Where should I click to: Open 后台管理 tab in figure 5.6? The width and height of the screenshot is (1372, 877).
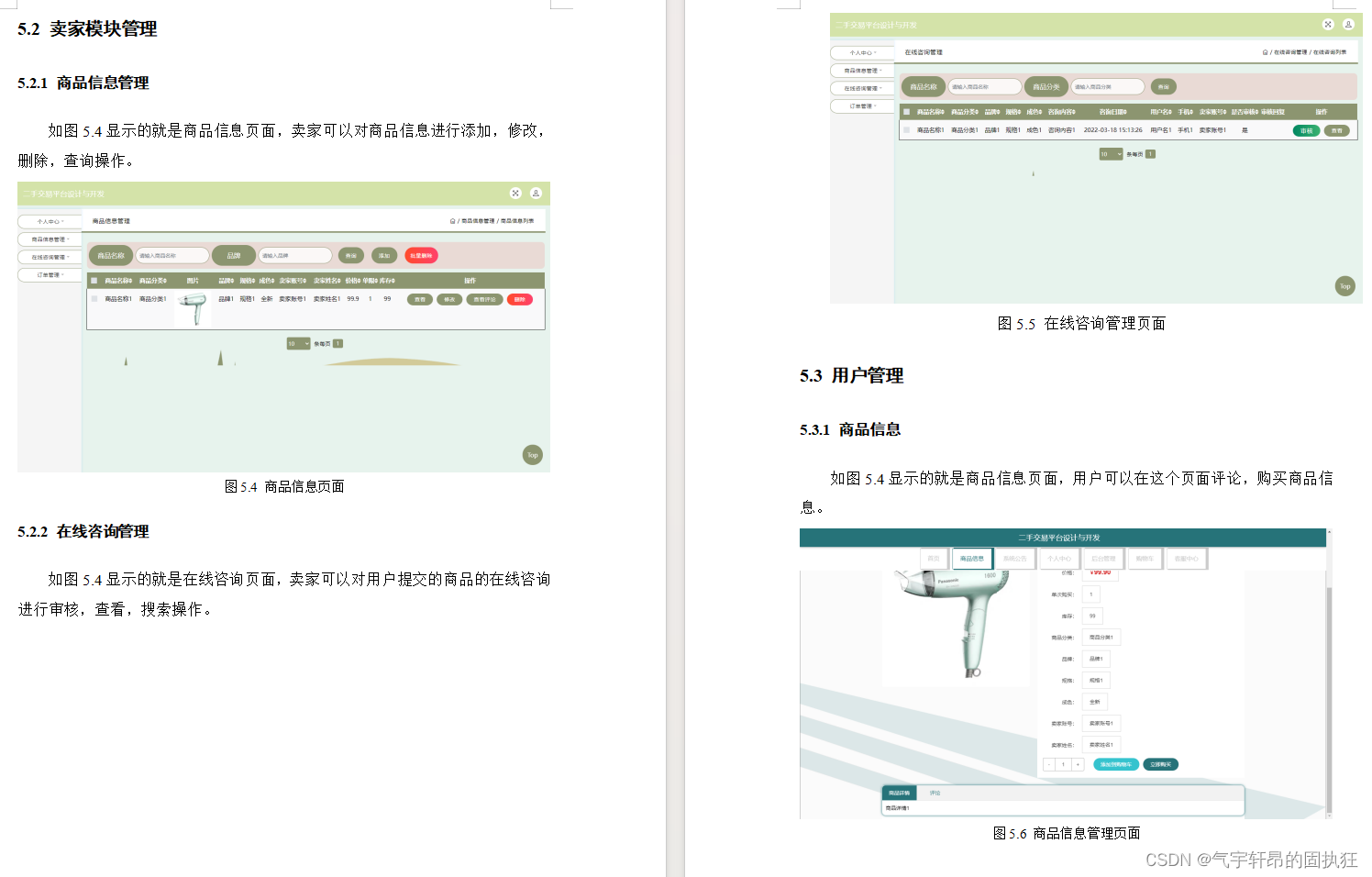pyautogui.click(x=1103, y=559)
